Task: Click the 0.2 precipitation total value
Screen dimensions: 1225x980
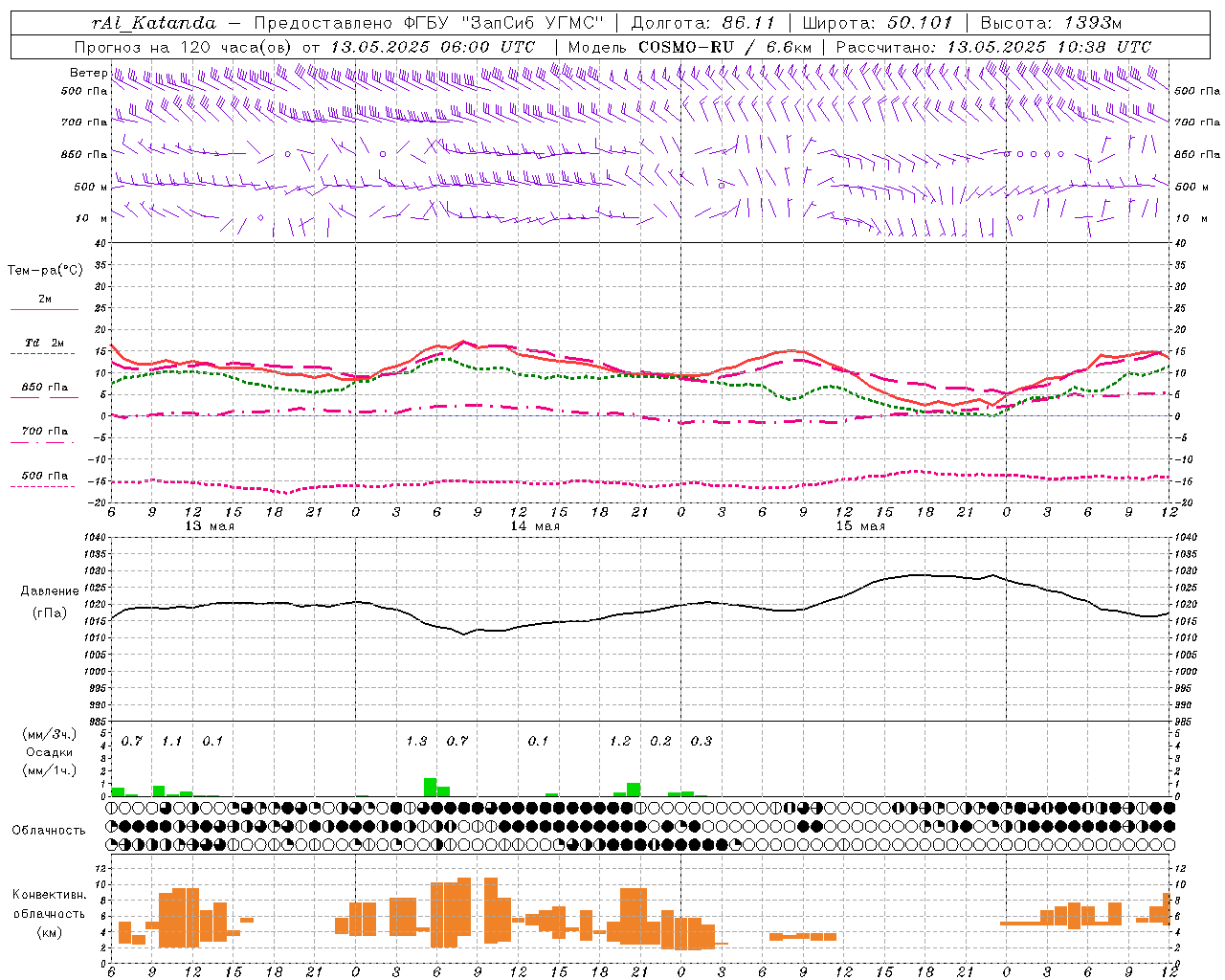Action: [x=661, y=741]
